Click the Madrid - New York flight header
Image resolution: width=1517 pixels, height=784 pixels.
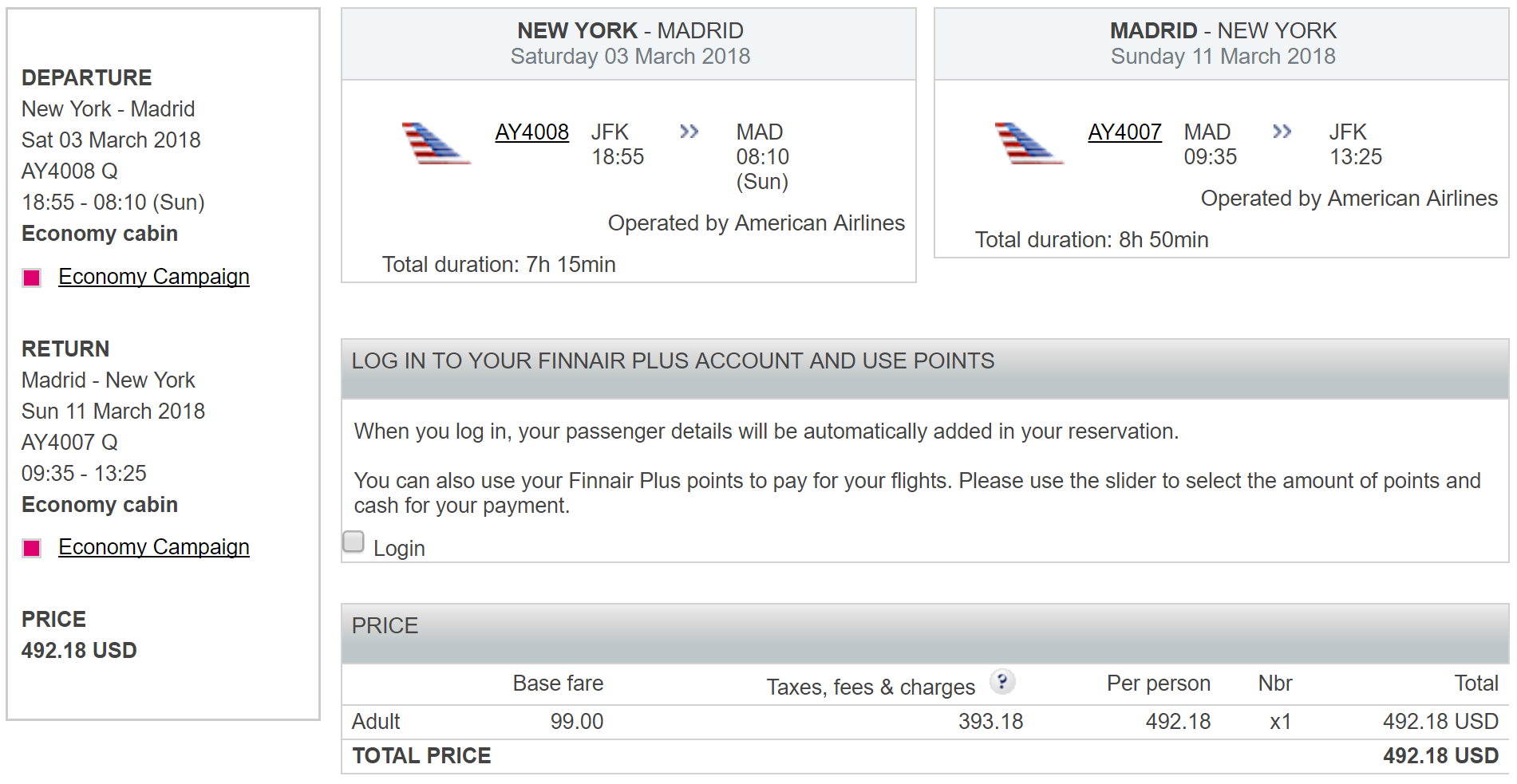[x=1222, y=44]
